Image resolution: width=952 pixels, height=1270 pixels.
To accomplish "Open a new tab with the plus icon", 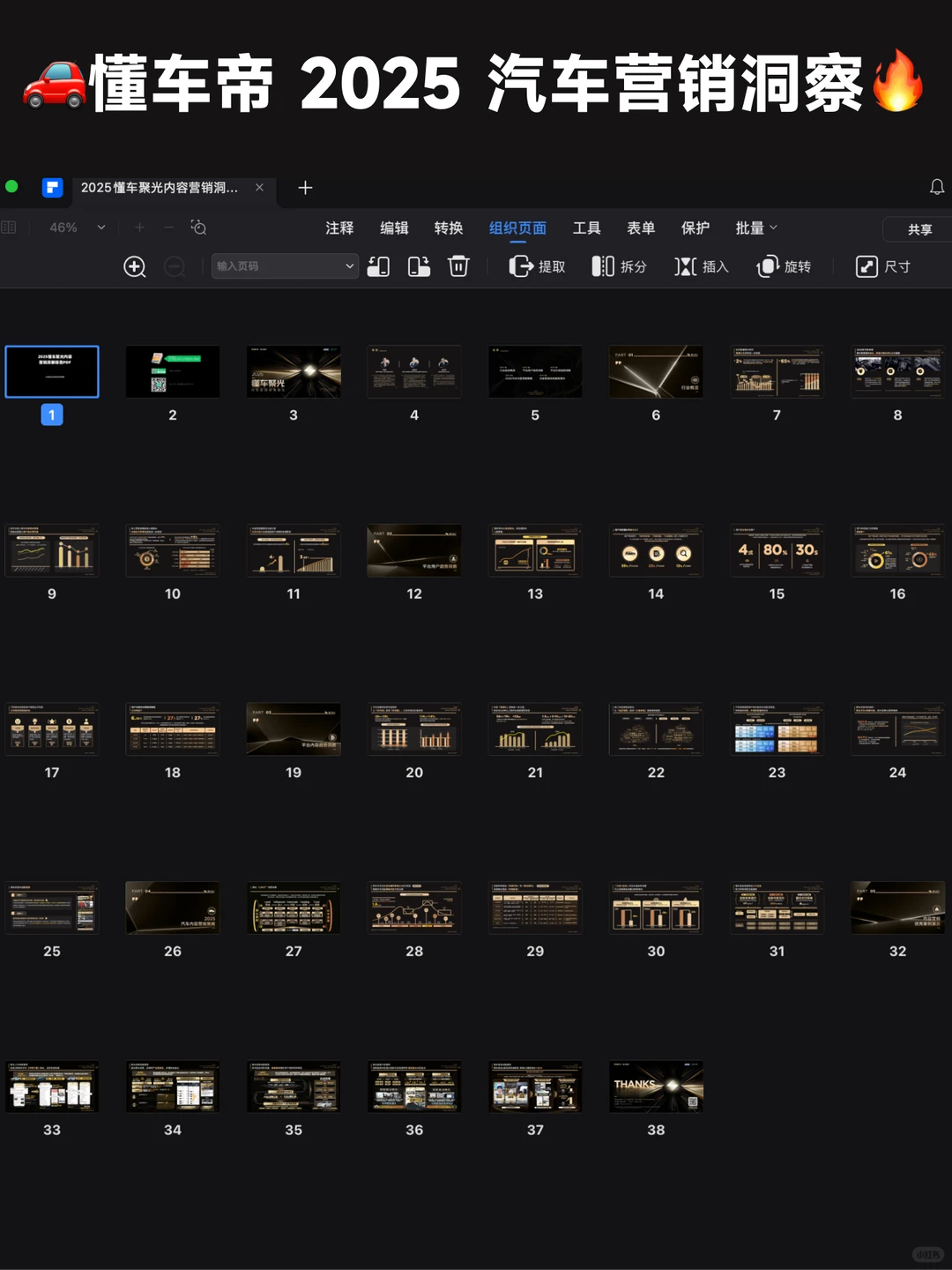I will coord(305,188).
